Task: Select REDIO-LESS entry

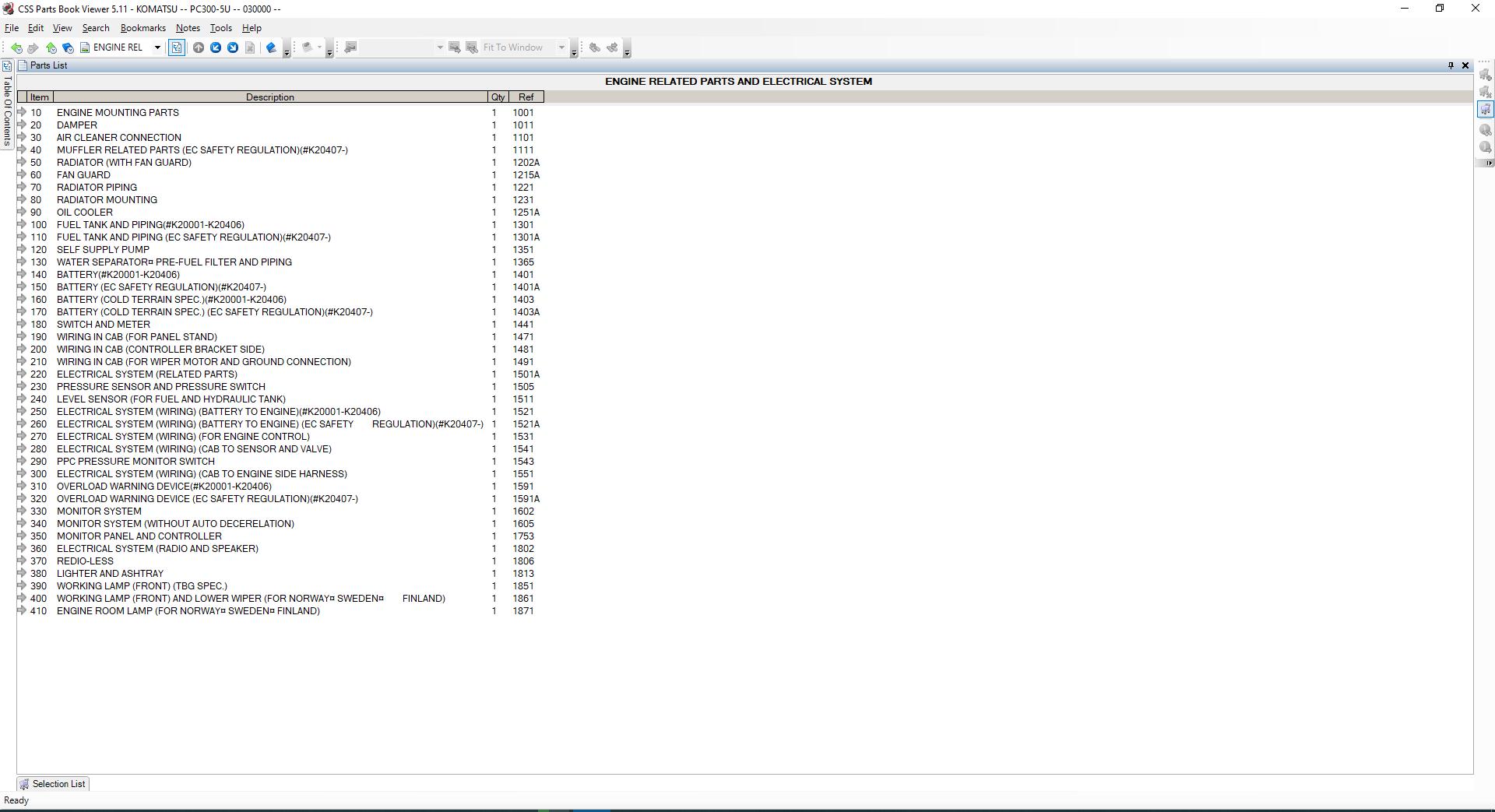Action: pyautogui.click(x=85, y=561)
